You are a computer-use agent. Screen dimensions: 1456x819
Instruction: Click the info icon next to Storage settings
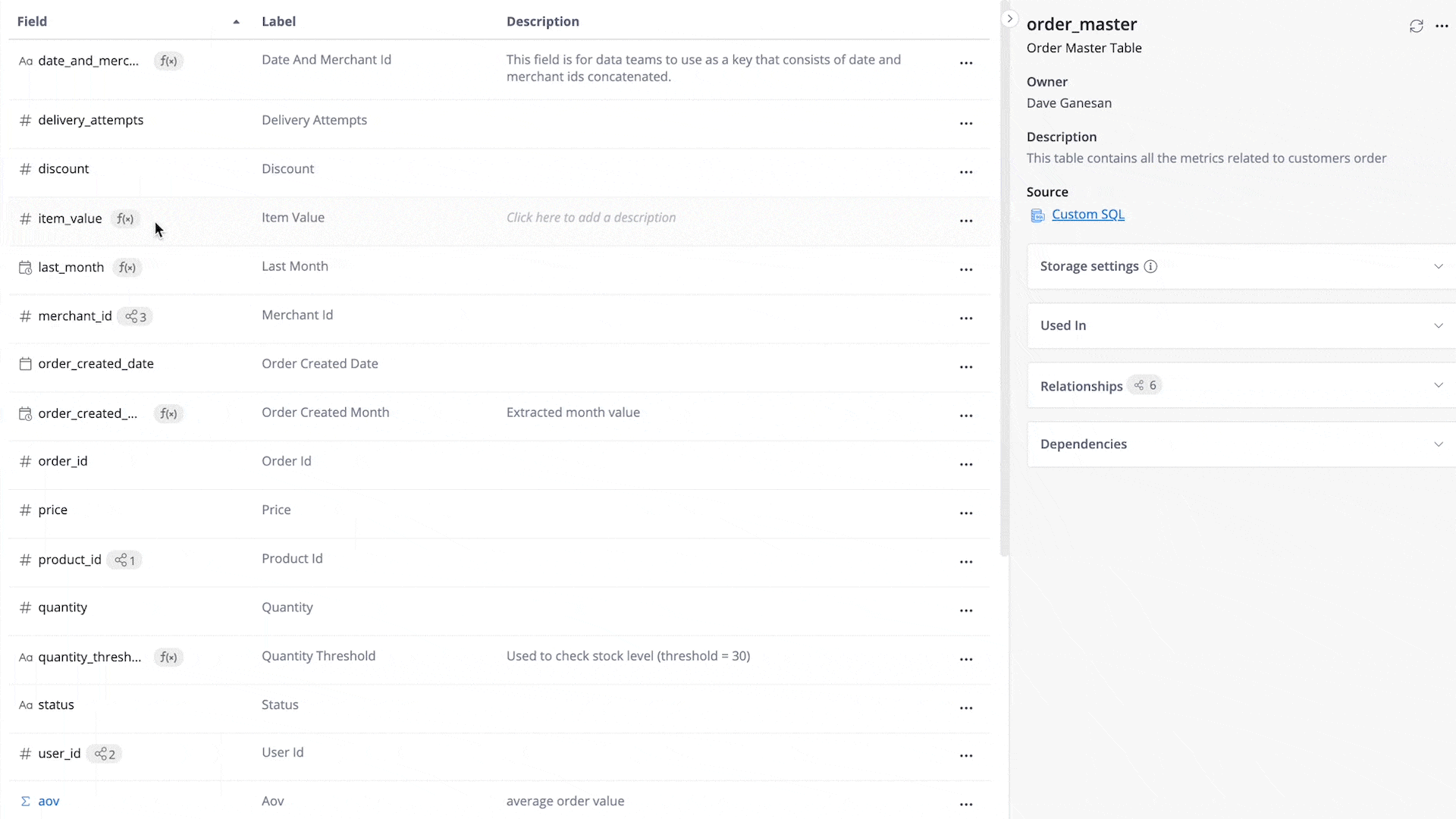coord(1150,267)
